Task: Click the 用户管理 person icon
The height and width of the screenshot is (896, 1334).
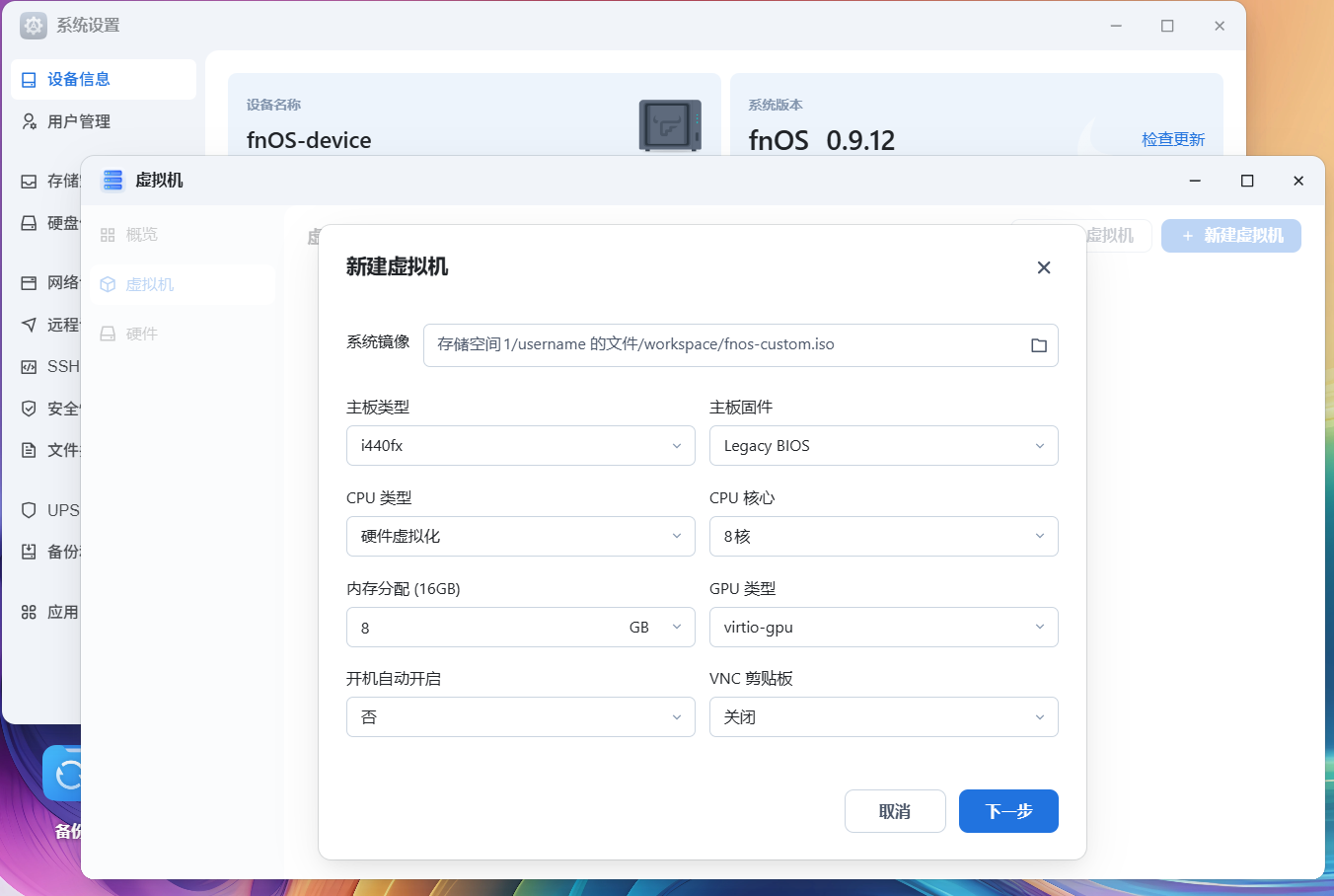Action: coord(30,121)
